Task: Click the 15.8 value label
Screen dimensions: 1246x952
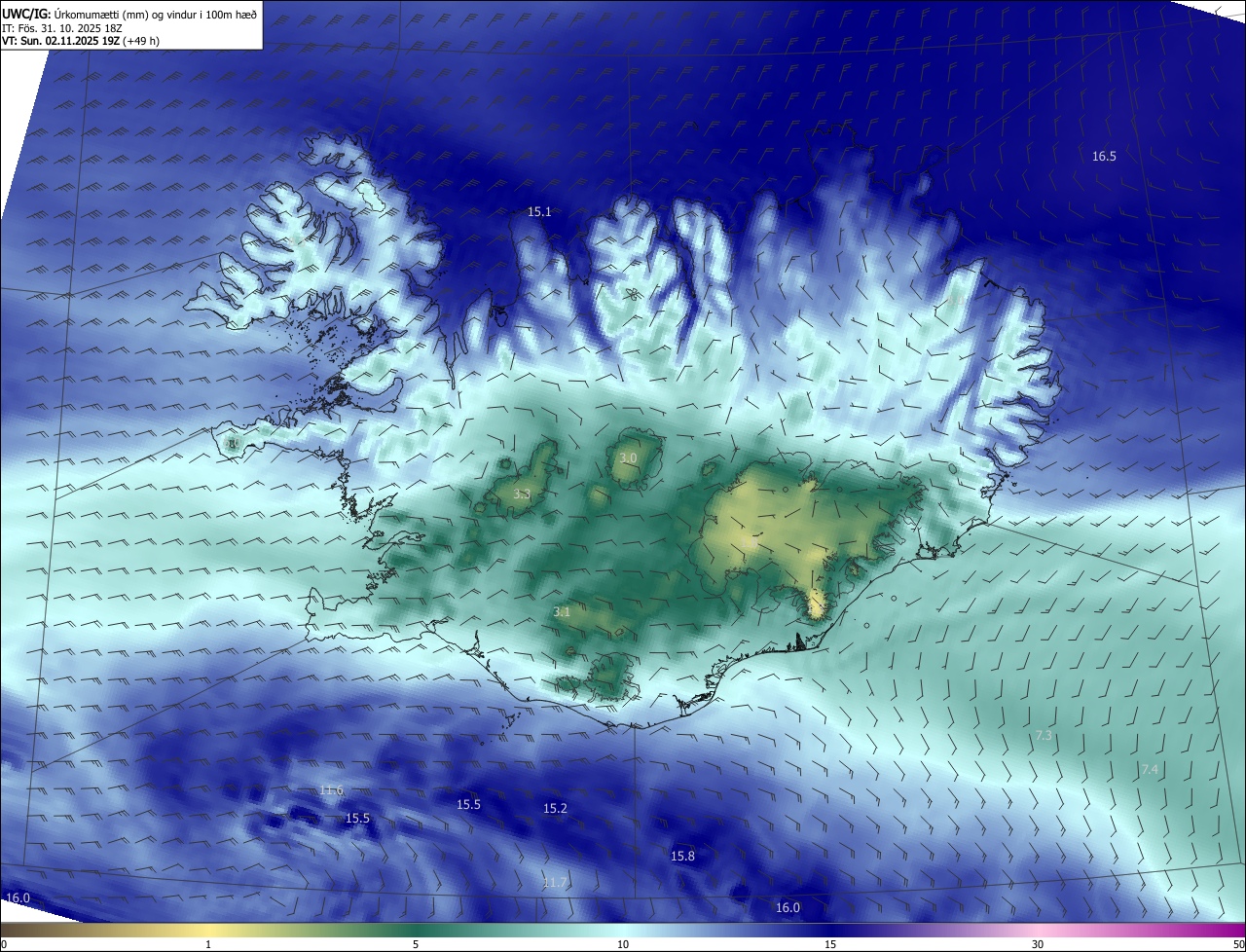Action: [683, 857]
